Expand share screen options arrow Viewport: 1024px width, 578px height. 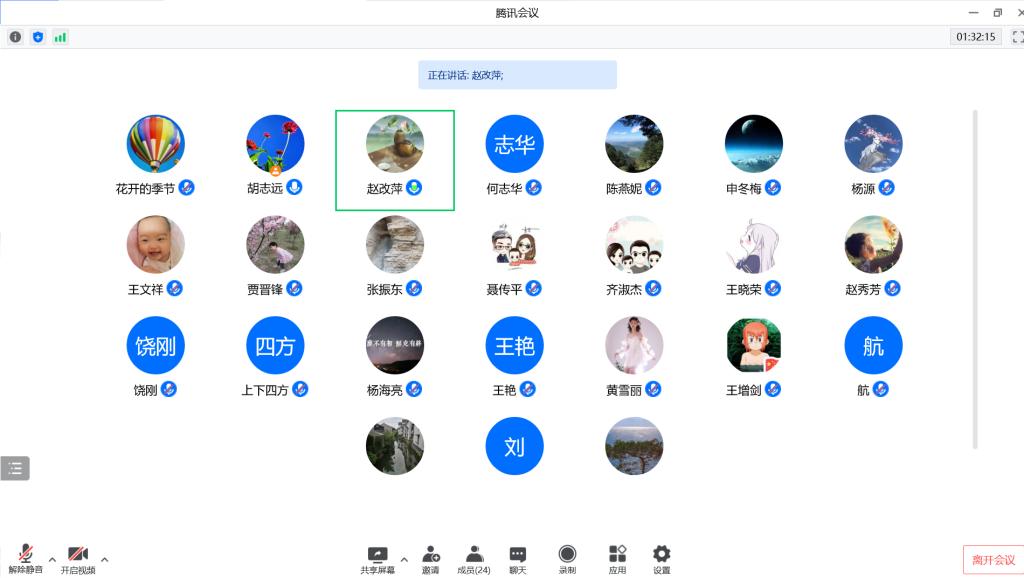tap(404, 560)
